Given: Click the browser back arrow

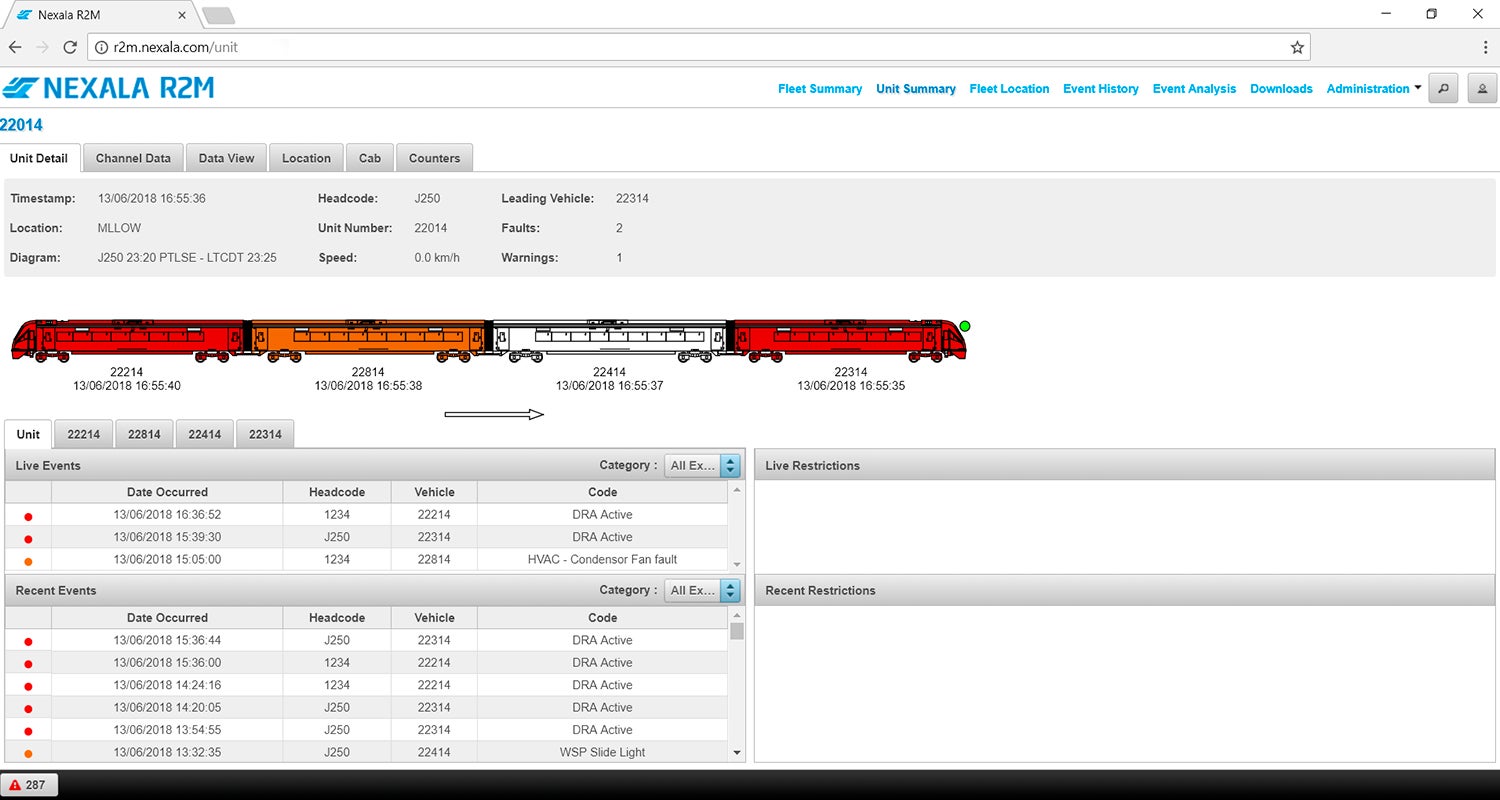Looking at the screenshot, I should (15, 47).
